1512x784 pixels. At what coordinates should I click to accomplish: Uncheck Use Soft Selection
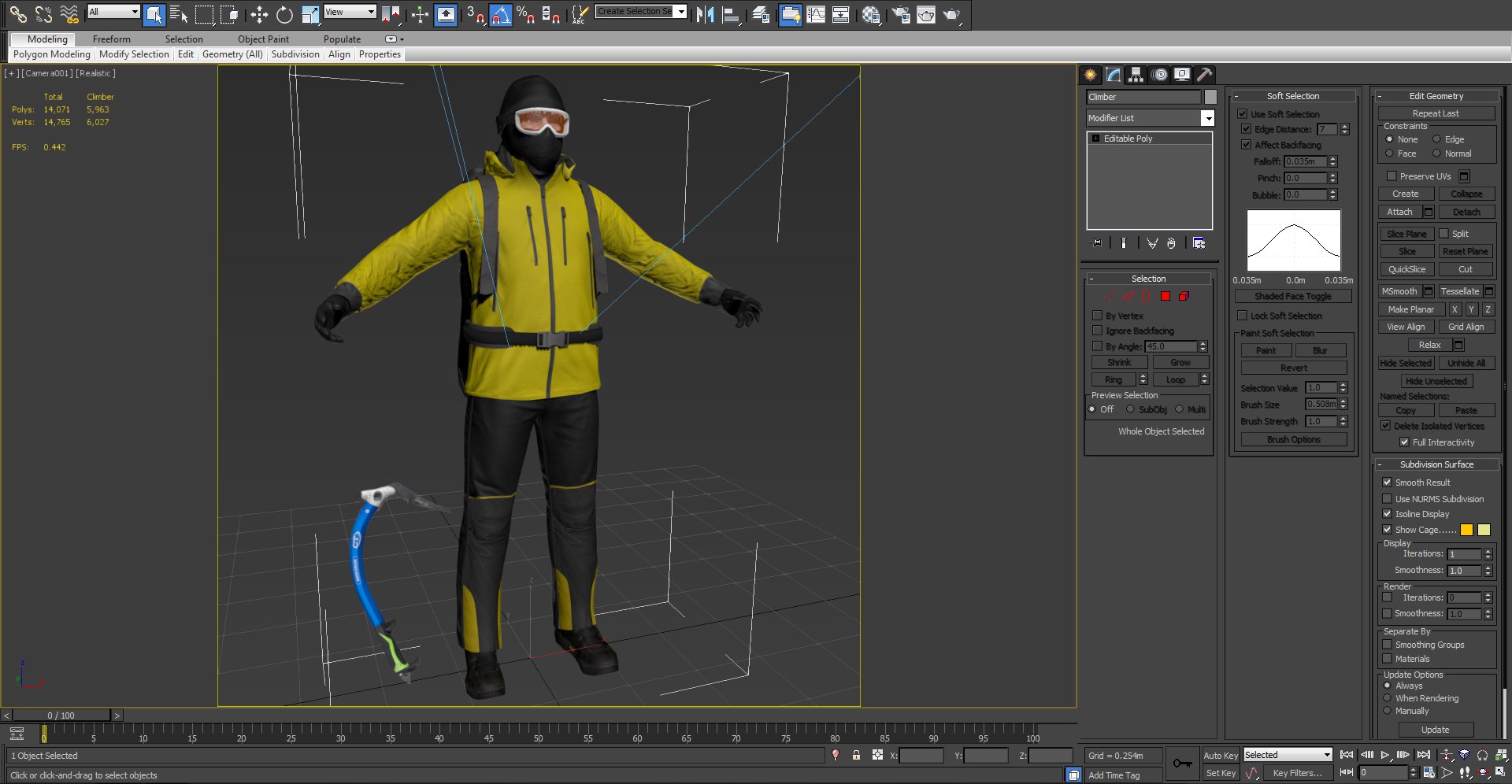click(x=1242, y=114)
